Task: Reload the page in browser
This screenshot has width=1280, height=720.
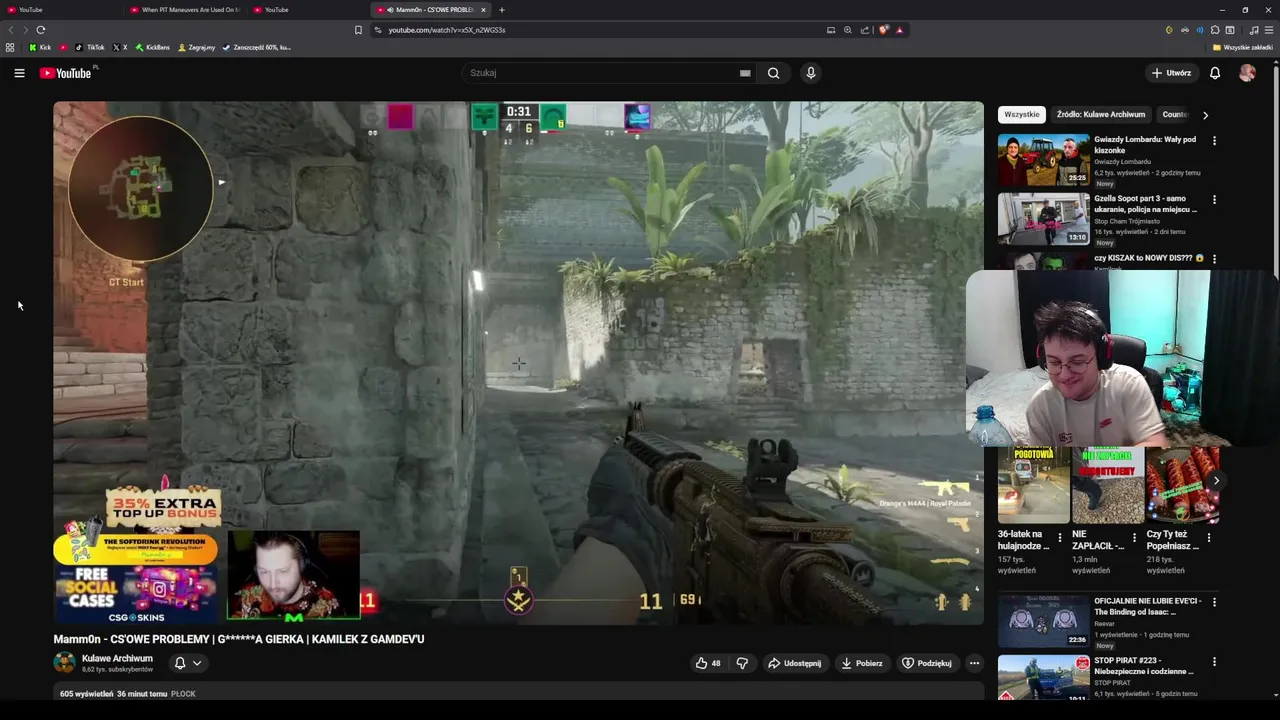Action: click(x=40, y=30)
